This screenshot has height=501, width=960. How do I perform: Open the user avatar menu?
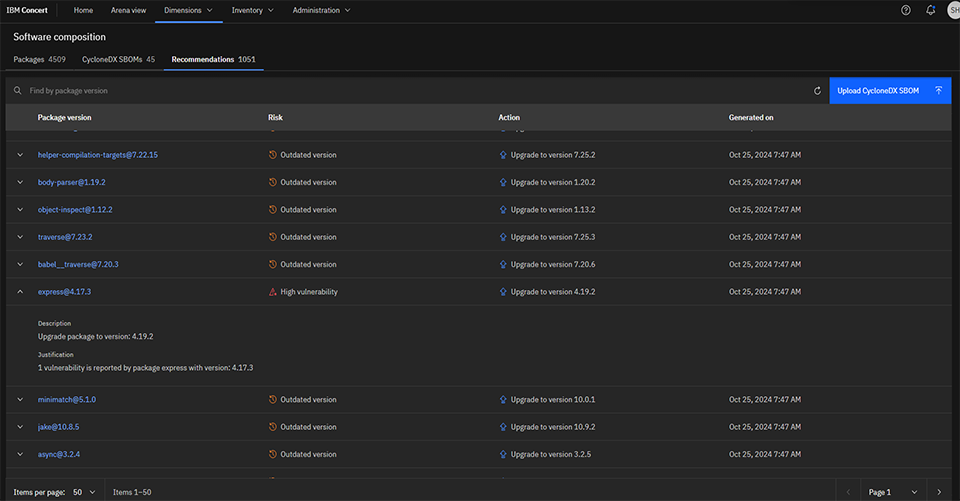pos(954,10)
